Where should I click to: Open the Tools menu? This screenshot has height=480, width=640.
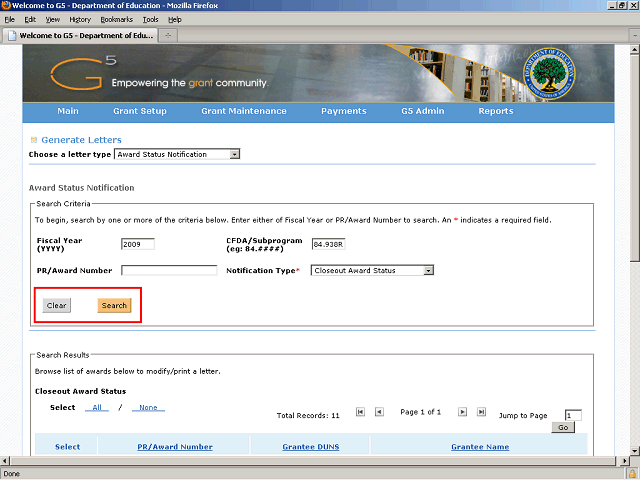click(150, 20)
